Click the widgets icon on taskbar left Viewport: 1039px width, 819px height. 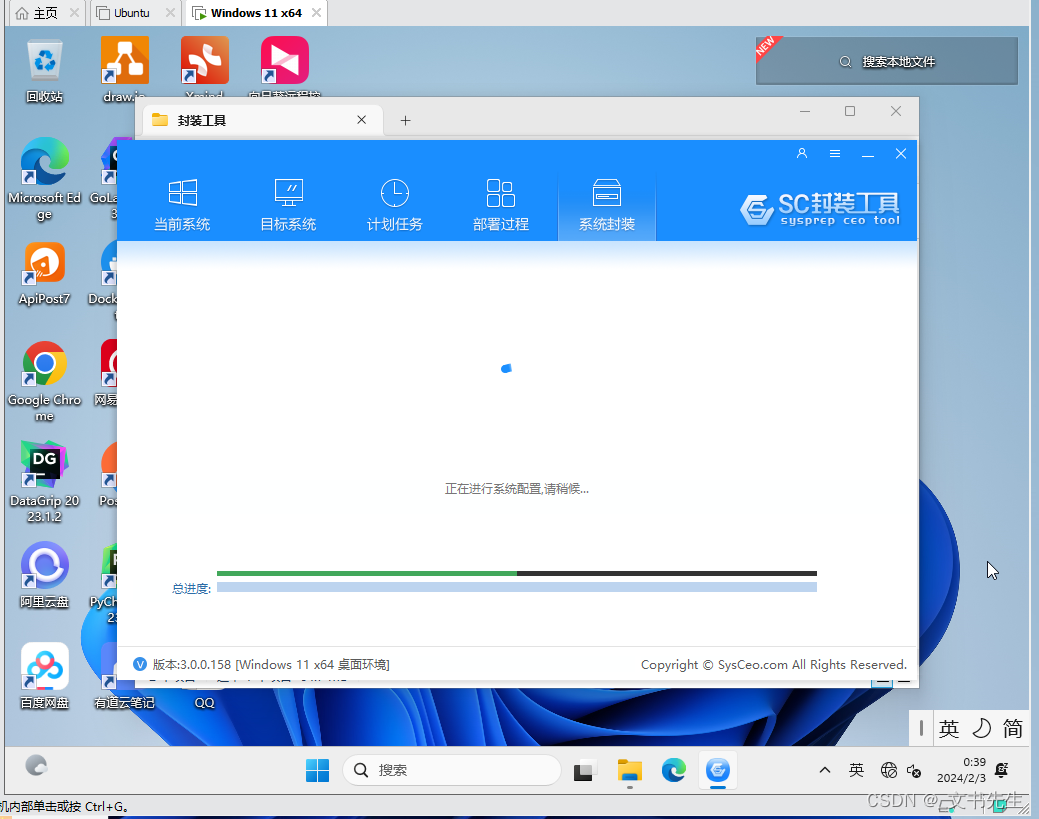pyautogui.click(x=36, y=765)
